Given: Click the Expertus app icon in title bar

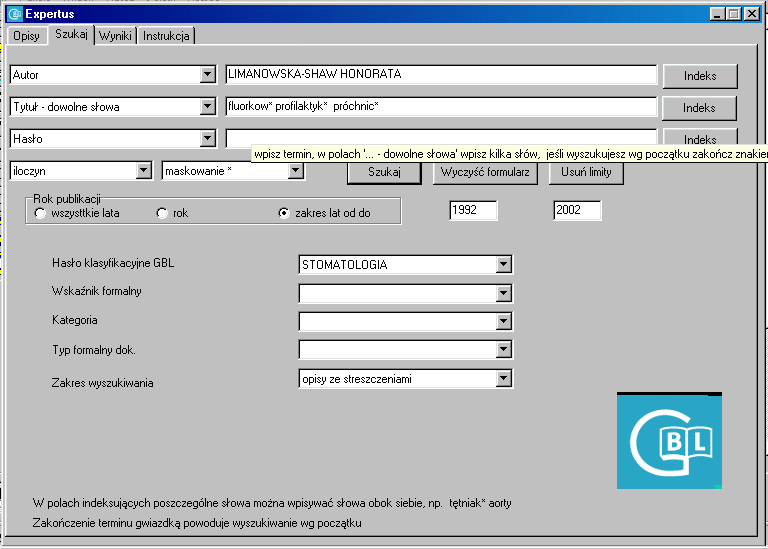Looking at the screenshot, I should tap(14, 14).
